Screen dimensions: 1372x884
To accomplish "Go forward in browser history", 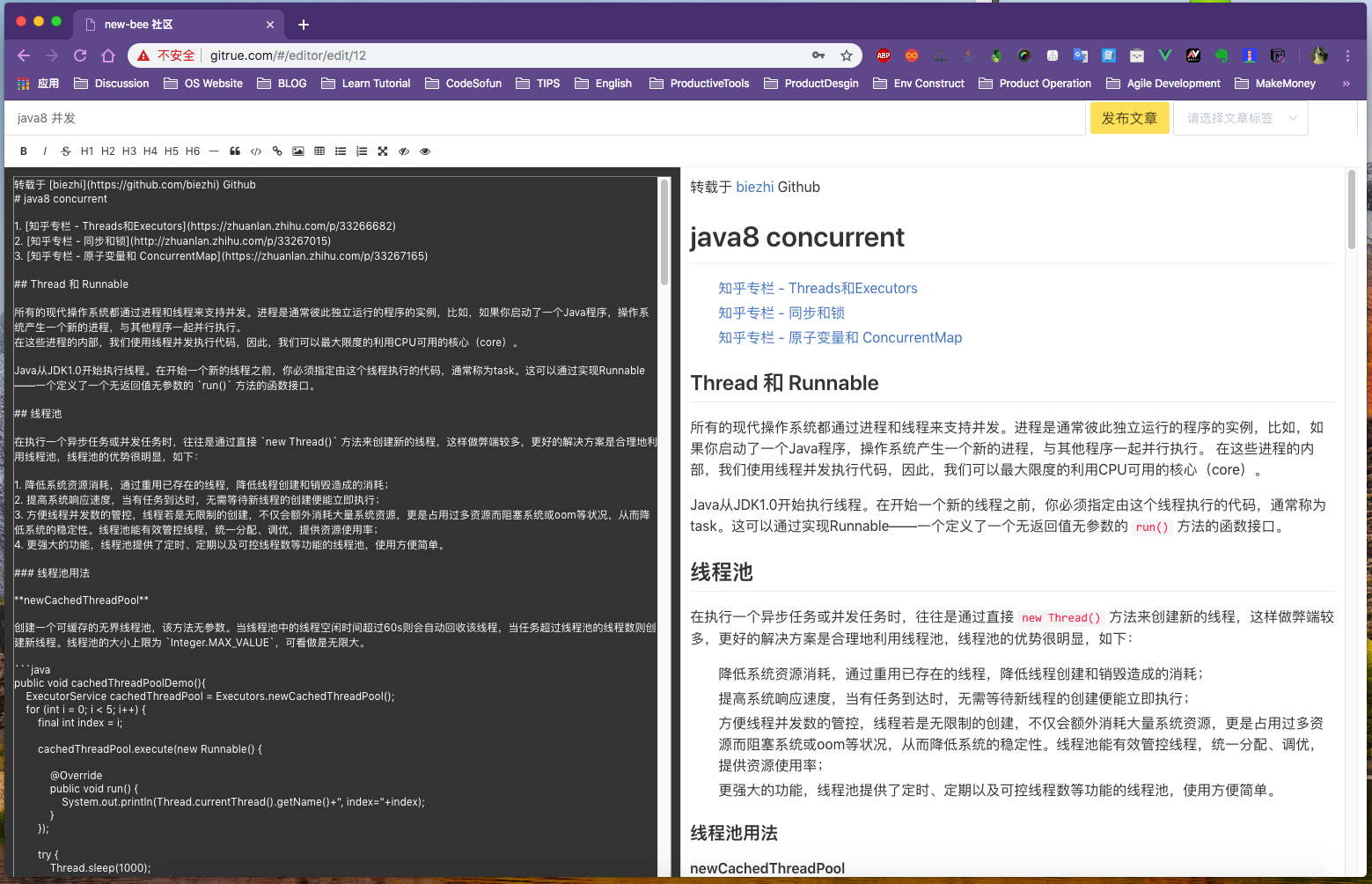I will point(52,55).
